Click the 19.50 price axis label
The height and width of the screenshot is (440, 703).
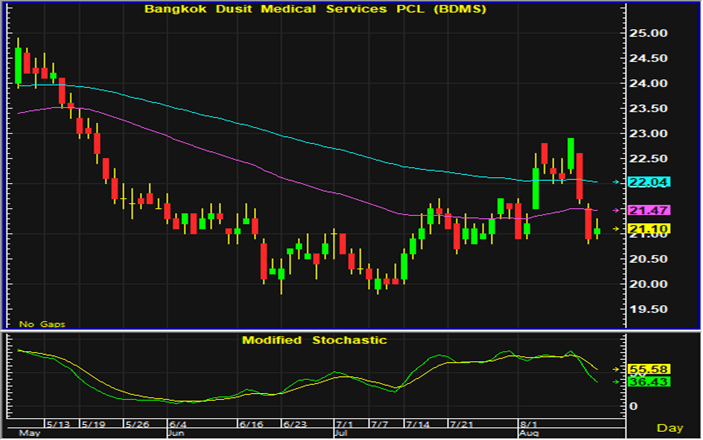[x=649, y=309]
